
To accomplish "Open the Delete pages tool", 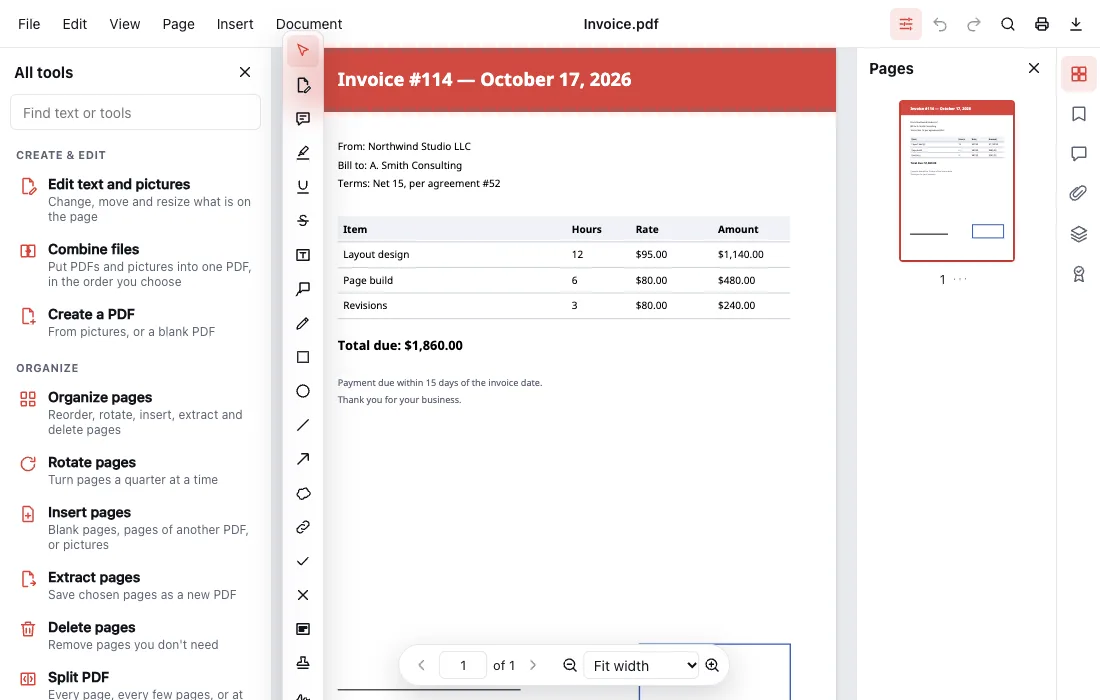I will (135, 635).
